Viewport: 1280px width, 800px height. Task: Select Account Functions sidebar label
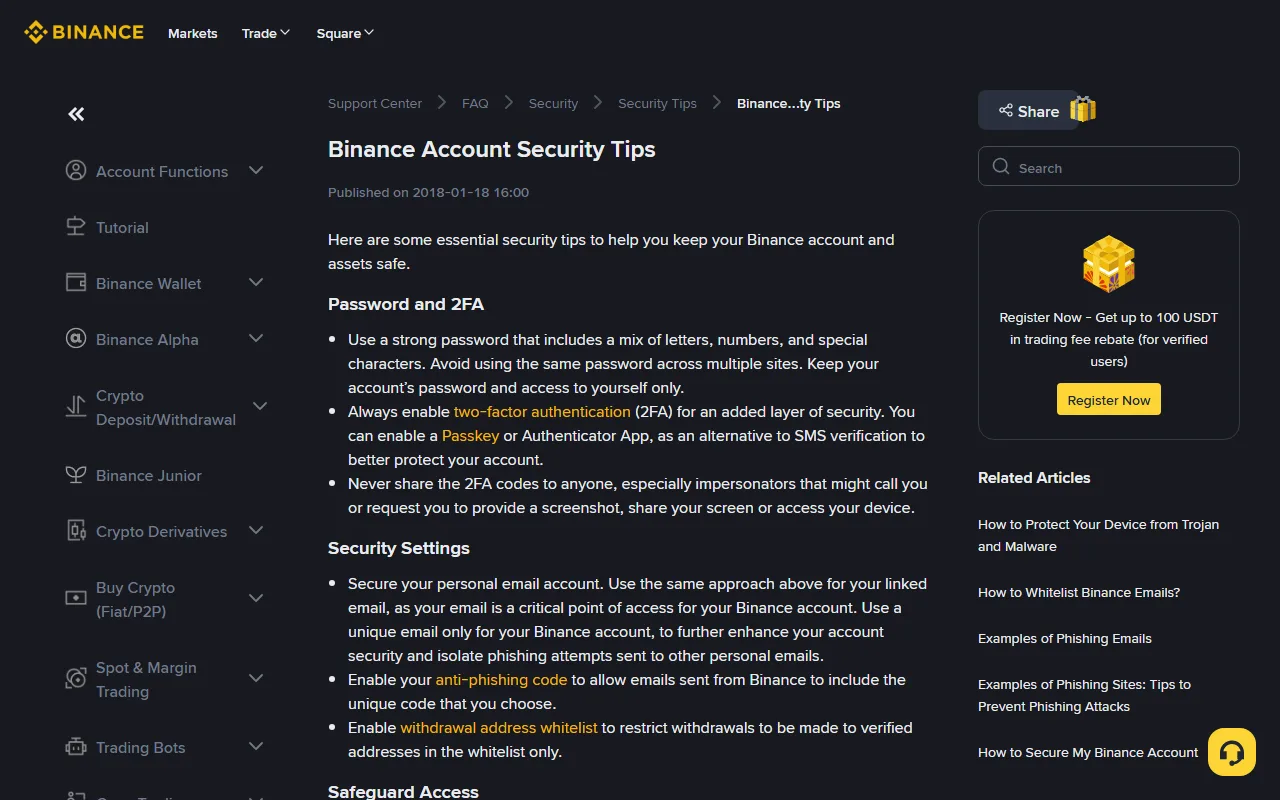coord(162,171)
